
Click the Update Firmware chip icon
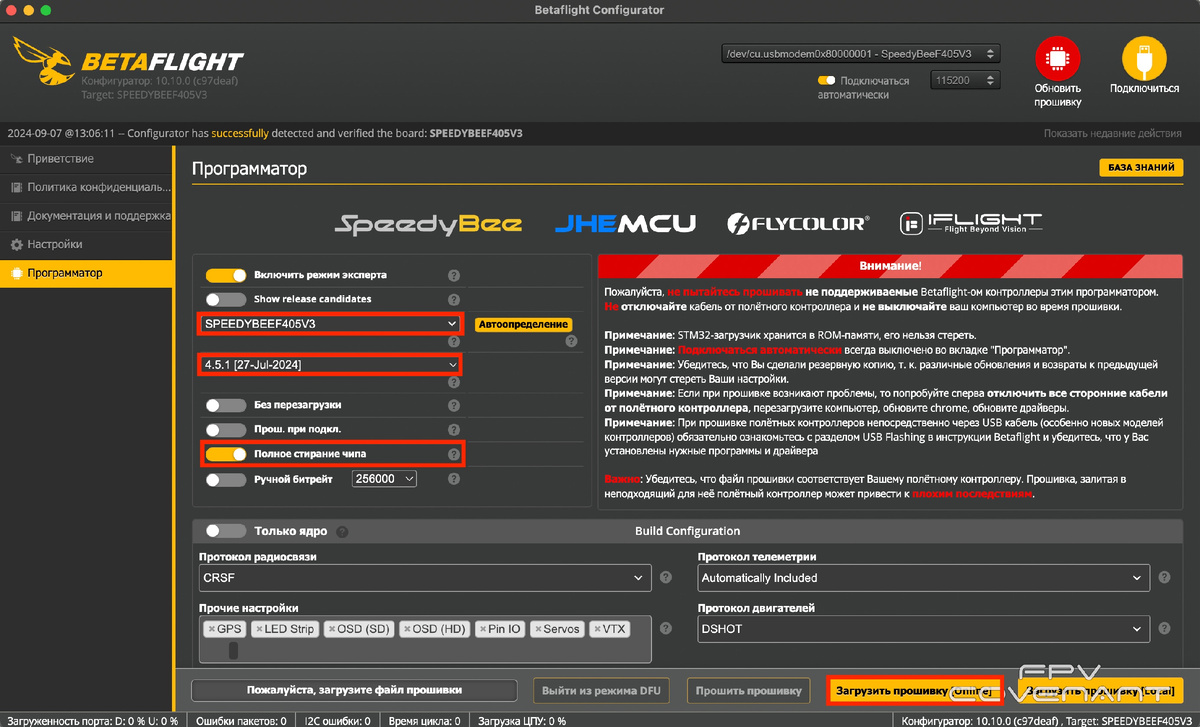pos(1058,58)
